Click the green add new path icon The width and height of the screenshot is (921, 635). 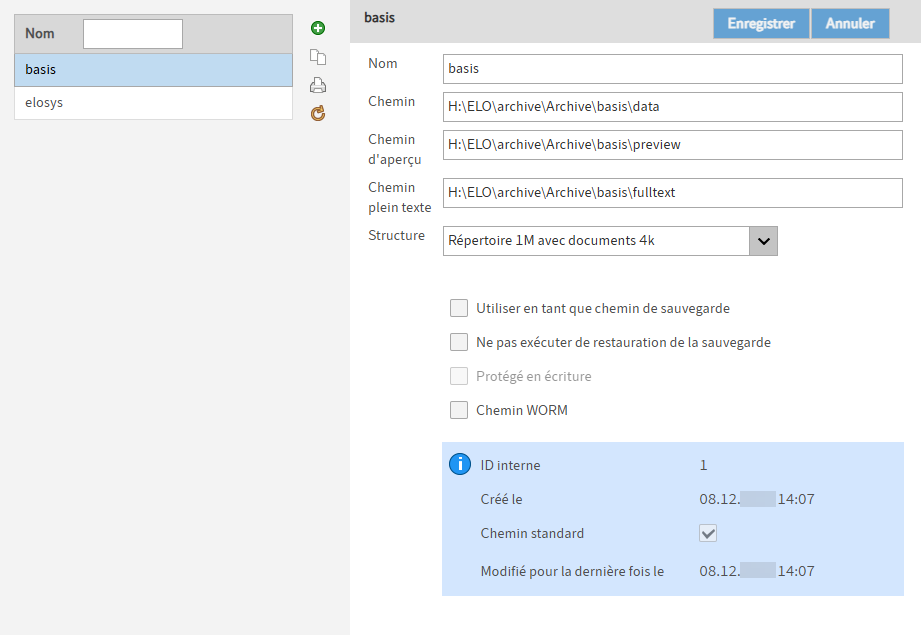pos(318,28)
